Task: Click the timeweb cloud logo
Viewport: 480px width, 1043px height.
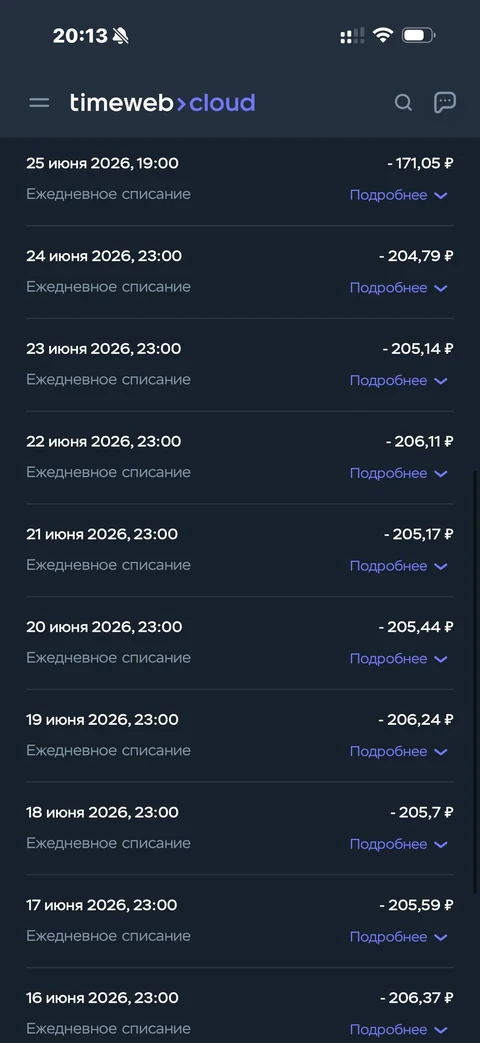Action: pyautogui.click(x=162, y=102)
